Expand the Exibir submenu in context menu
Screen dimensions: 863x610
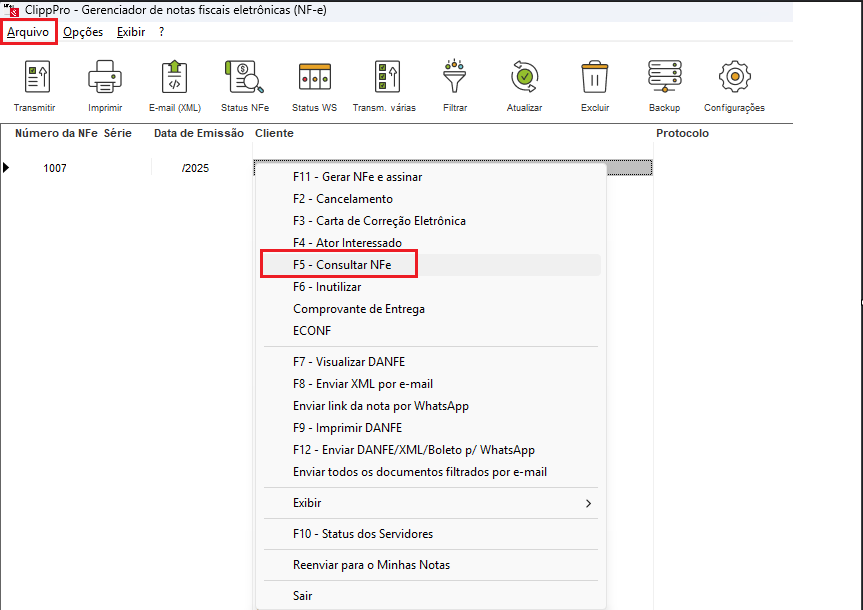click(430, 503)
